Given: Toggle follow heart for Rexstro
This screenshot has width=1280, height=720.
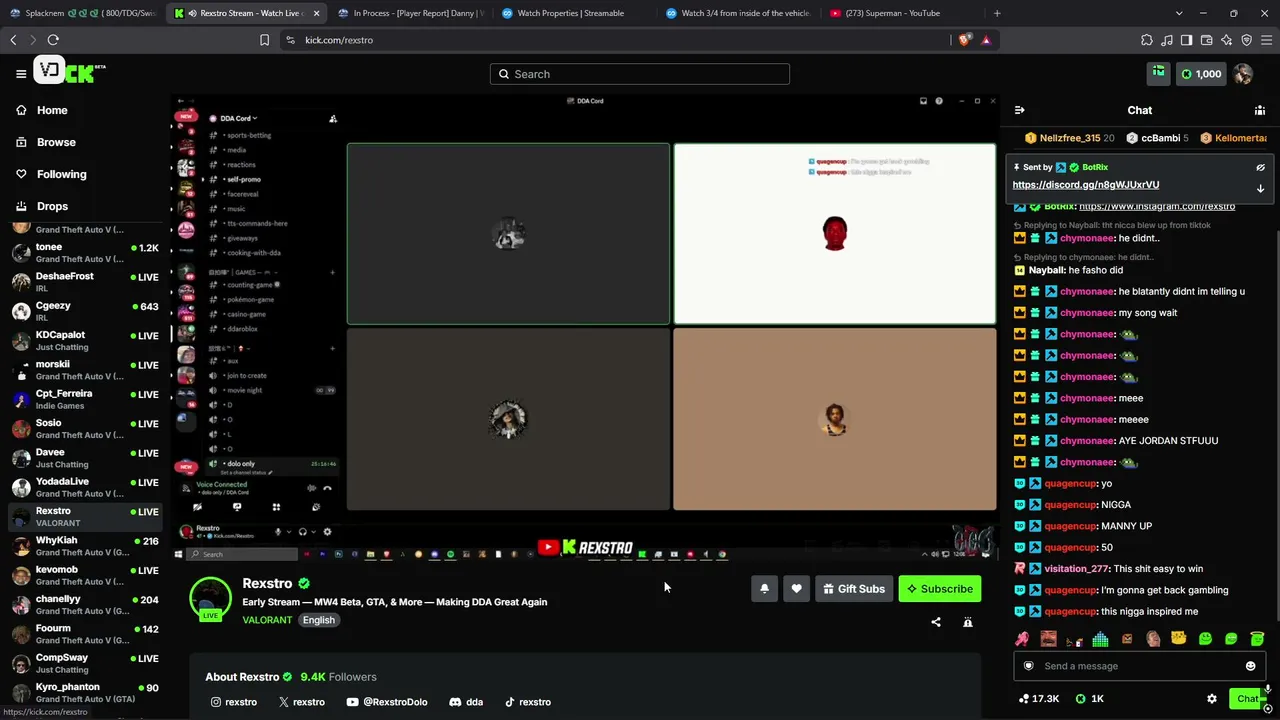Looking at the screenshot, I should tap(796, 589).
